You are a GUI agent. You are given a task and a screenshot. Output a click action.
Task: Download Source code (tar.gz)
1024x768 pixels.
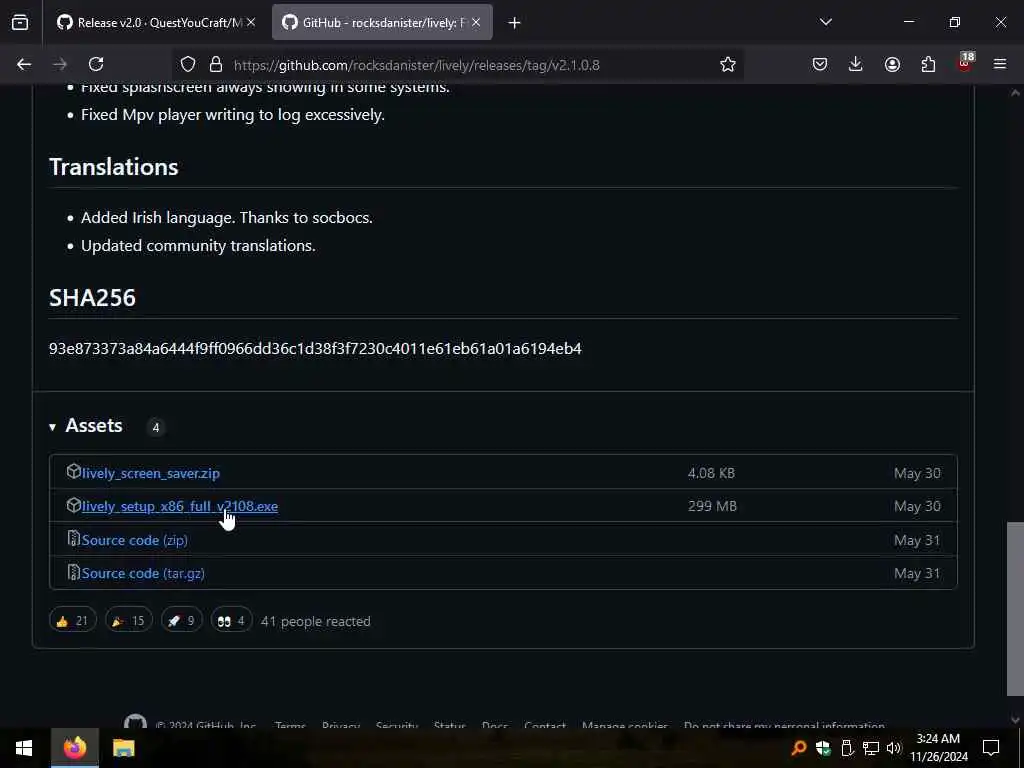coord(143,573)
